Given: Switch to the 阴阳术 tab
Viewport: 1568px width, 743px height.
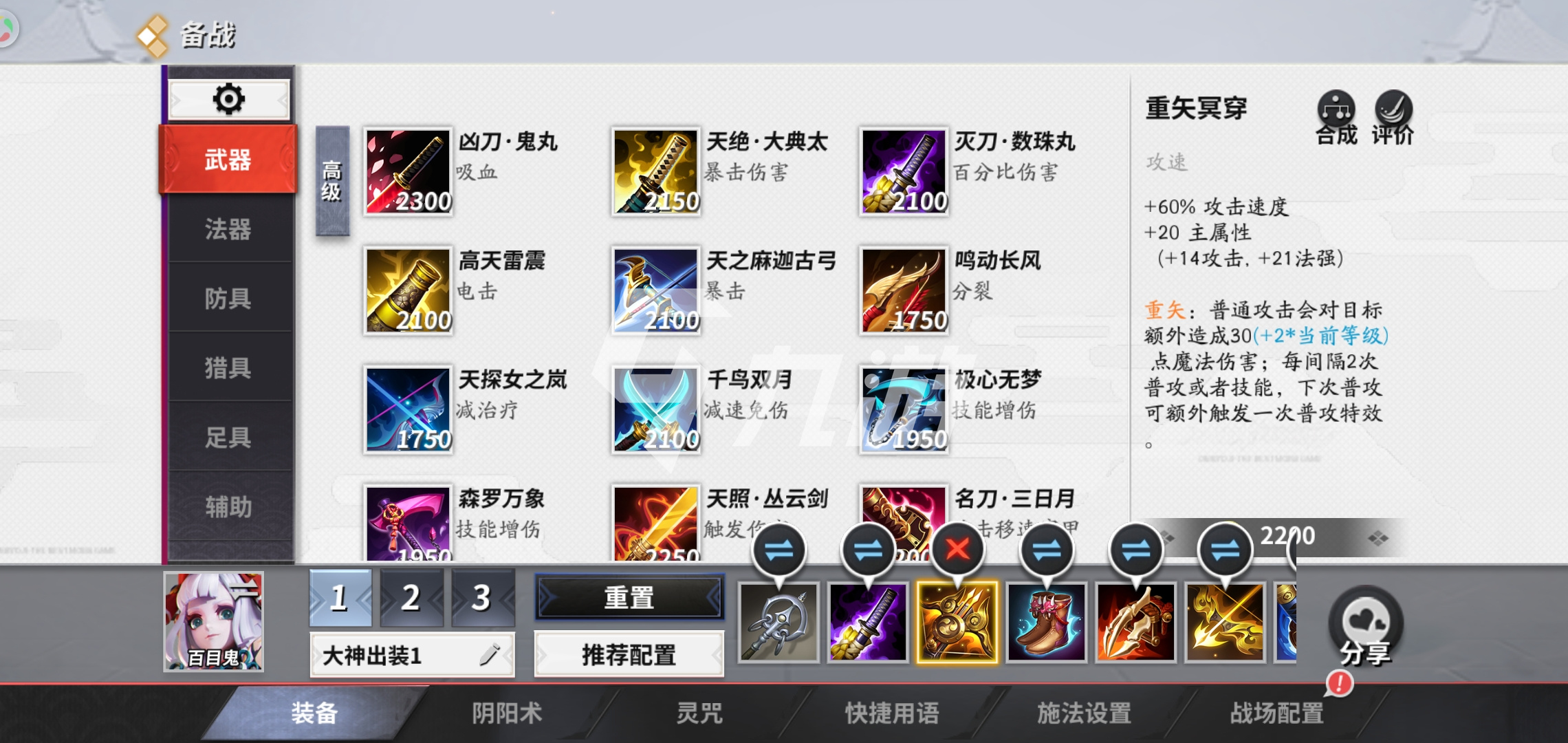Looking at the screenshot, I should [507, 713].
